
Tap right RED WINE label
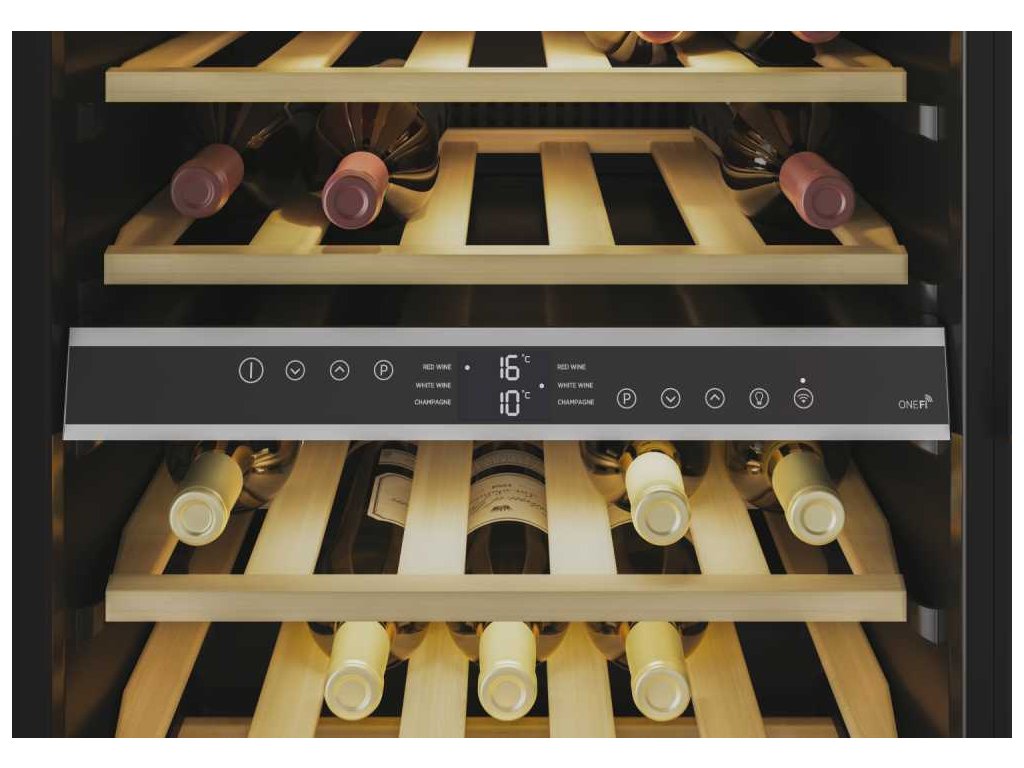tap(571, 367)
